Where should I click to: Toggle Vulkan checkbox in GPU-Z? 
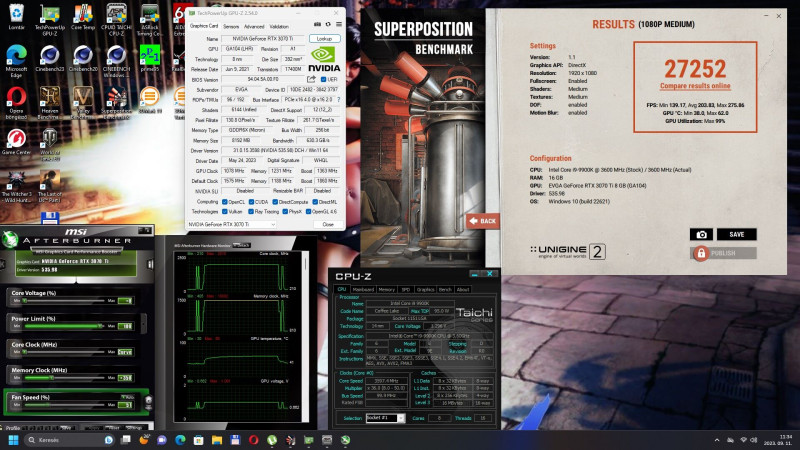click(224, 212)
